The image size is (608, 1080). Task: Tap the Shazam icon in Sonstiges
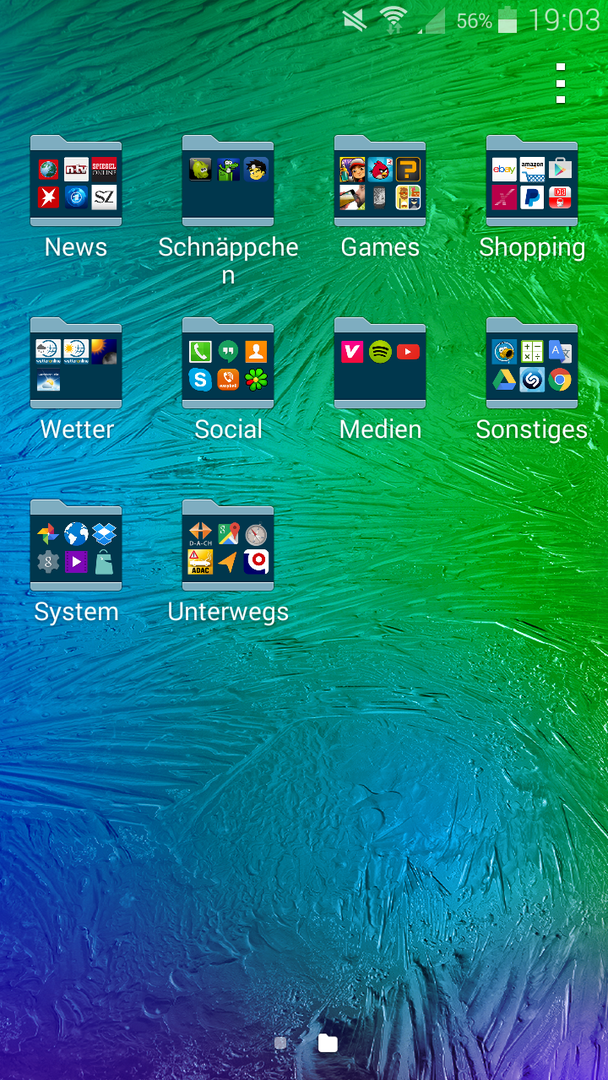(x=532, y=380)
